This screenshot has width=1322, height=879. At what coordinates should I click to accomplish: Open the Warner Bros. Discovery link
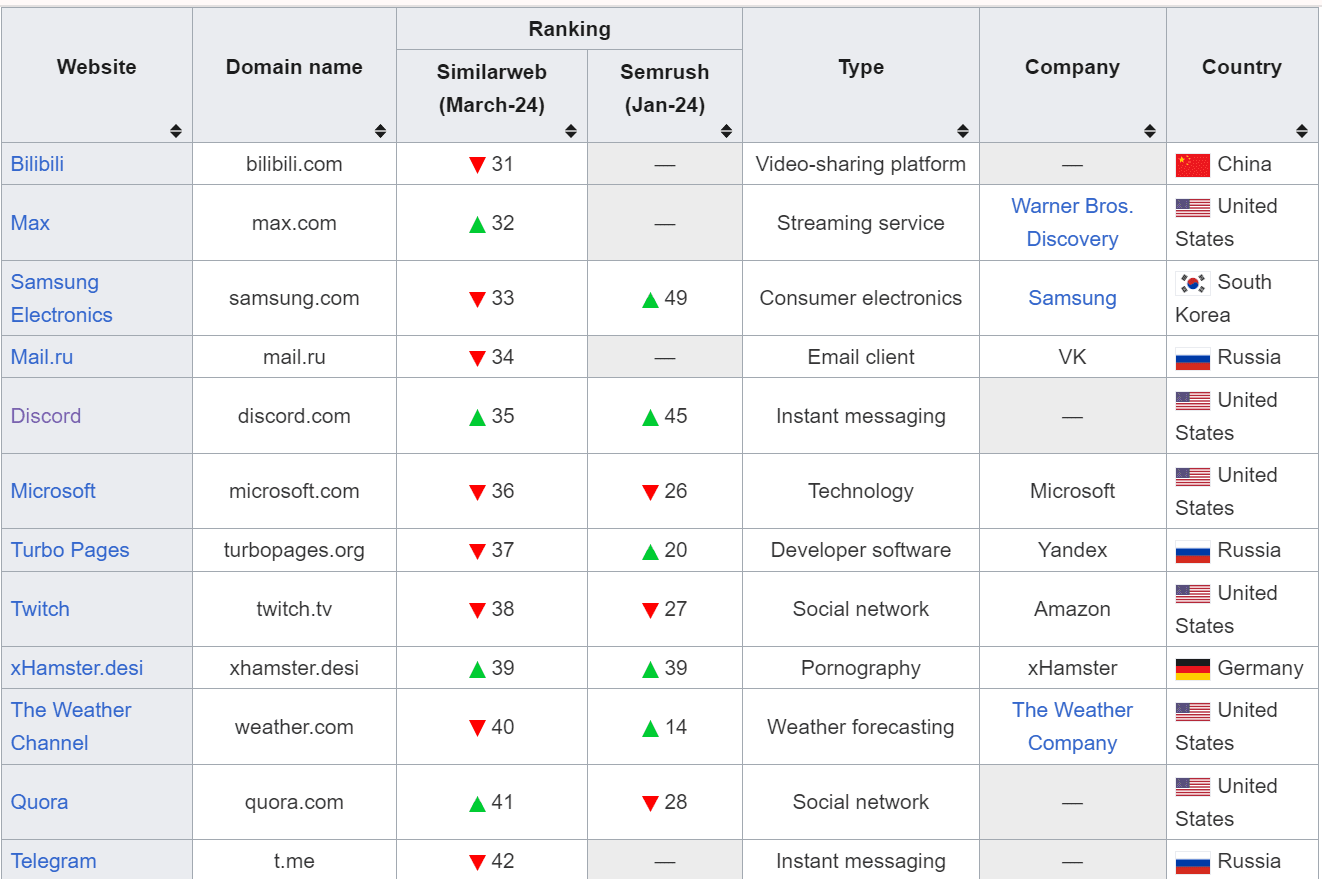pyautogui.click(x=1072, y=222)
